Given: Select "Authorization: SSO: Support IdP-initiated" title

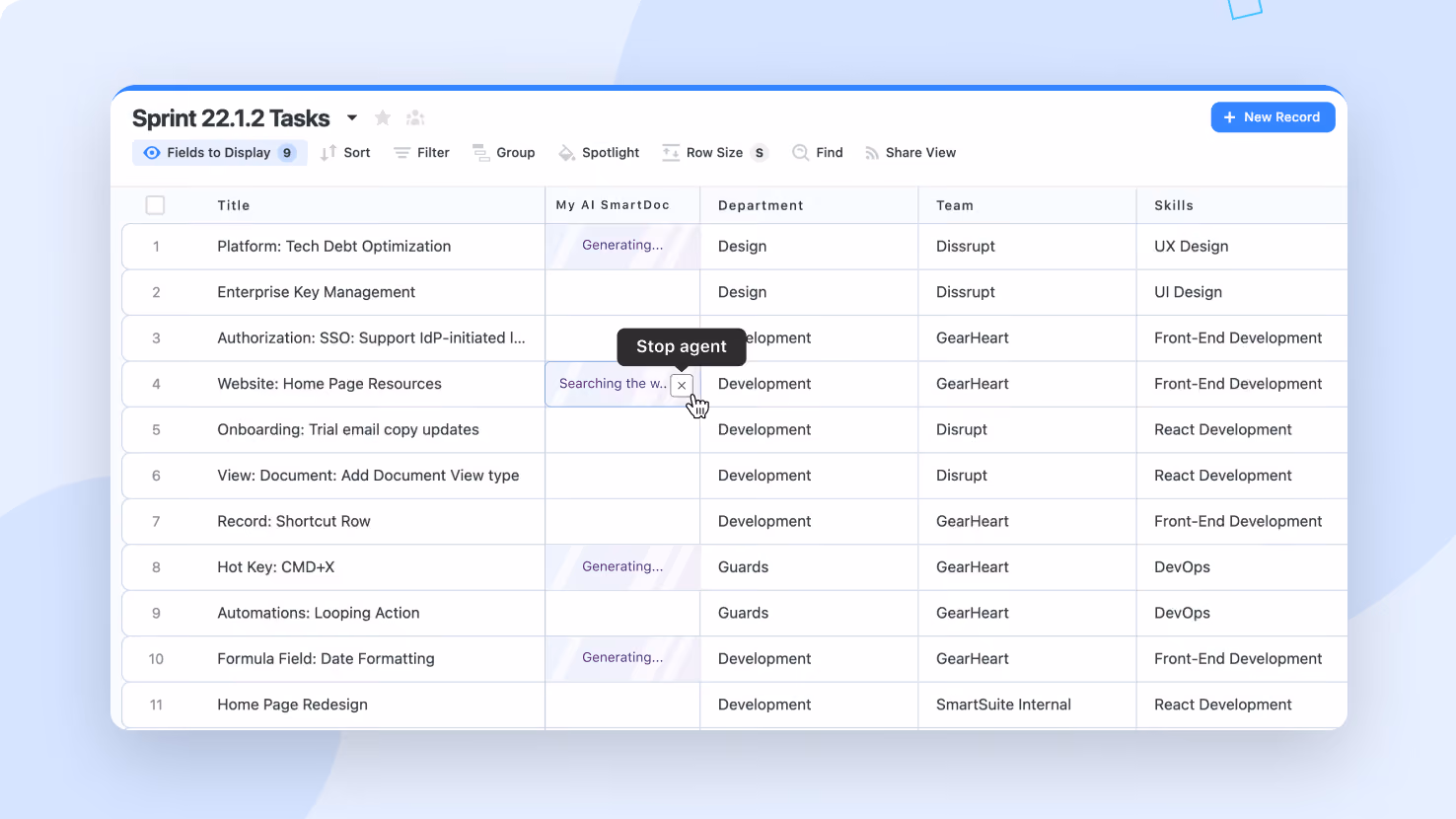Looking at the screenshot, I should point(371,338).
